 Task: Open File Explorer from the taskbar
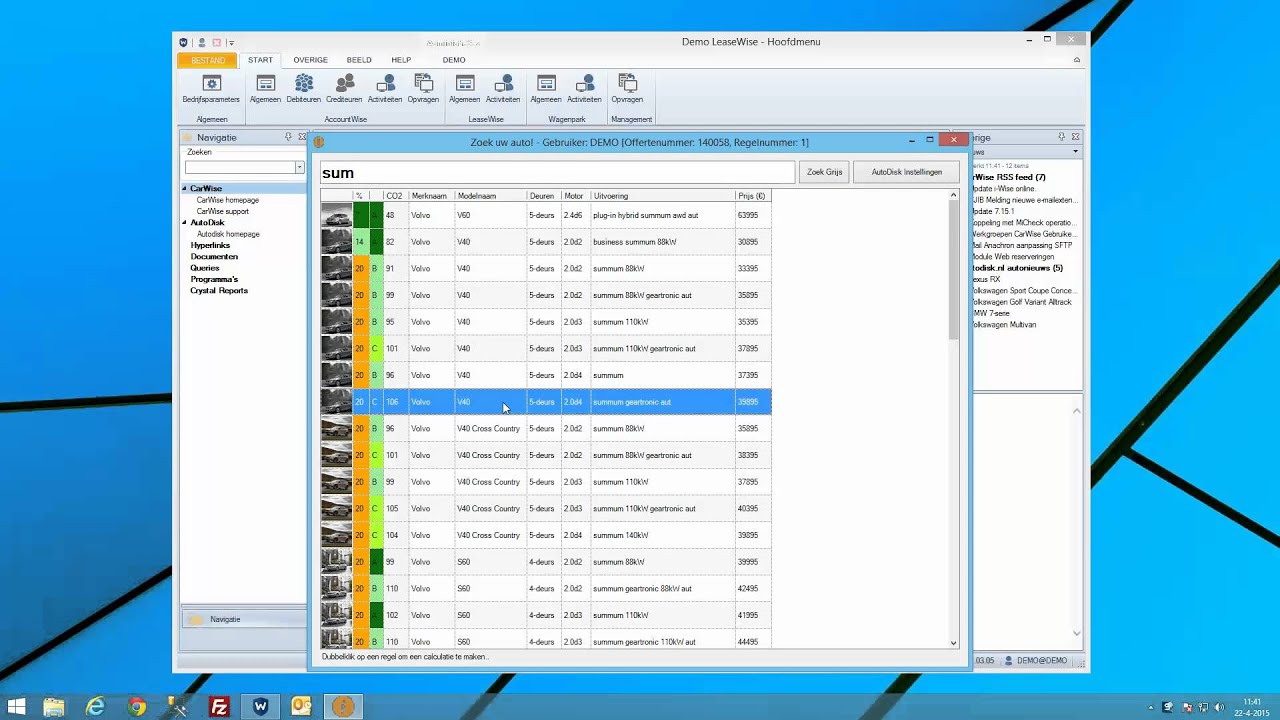[54, 707]
